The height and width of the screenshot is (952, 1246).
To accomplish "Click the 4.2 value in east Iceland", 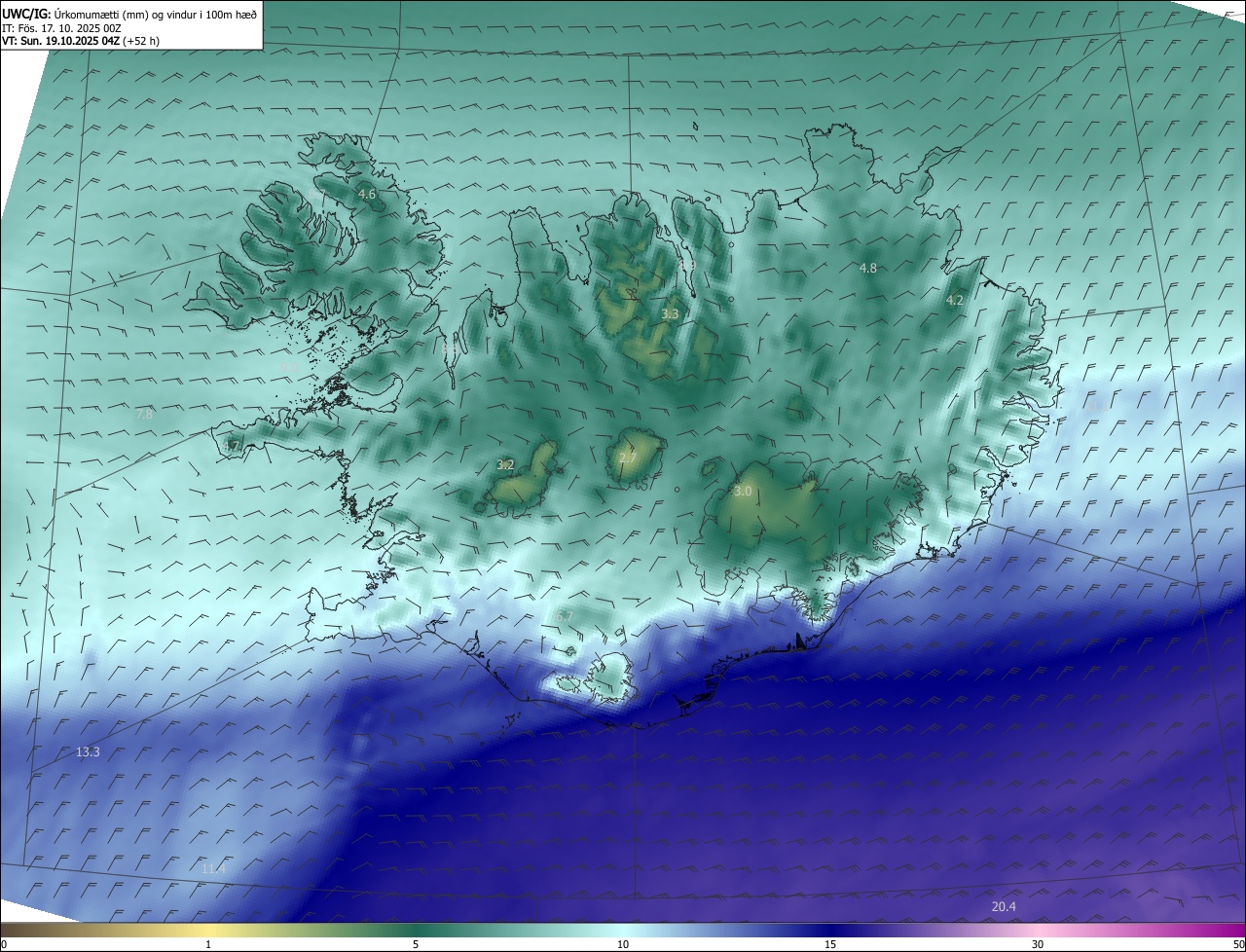I will [x=955, y=301].
